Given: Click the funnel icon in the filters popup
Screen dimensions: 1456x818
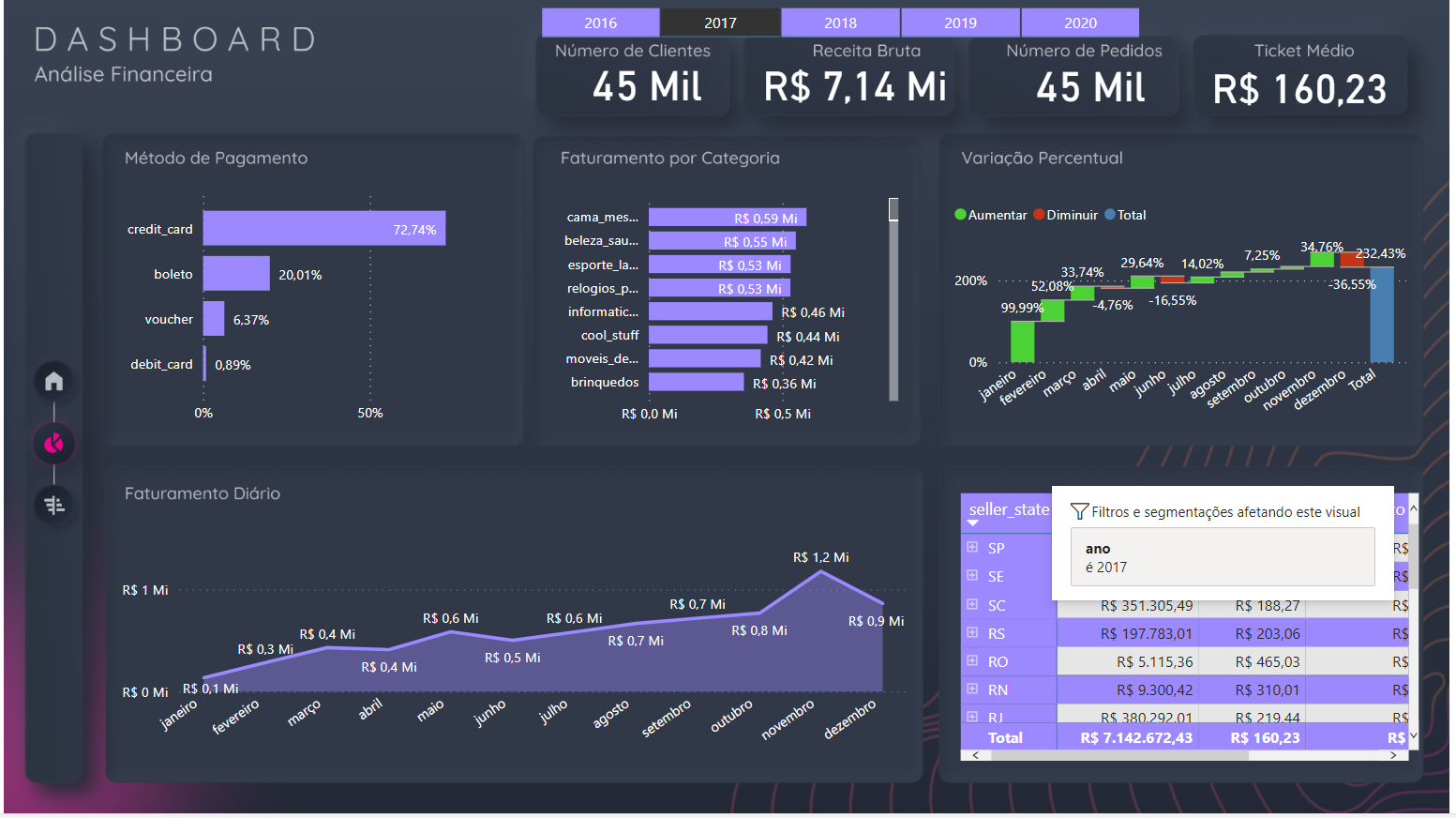Looking at the screenshot, I should (1079, 511).
